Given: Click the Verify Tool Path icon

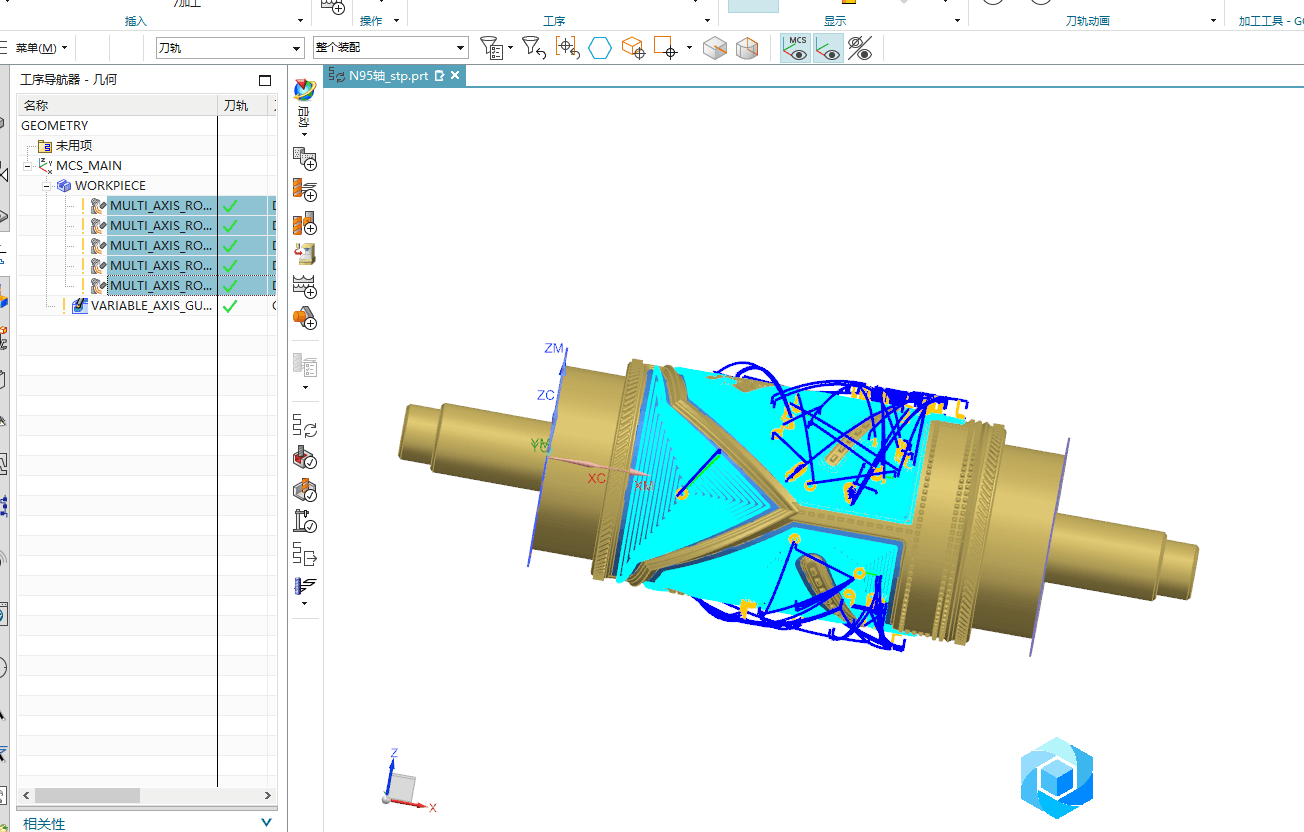Looking at the screenshot, I should coord(304,459).
